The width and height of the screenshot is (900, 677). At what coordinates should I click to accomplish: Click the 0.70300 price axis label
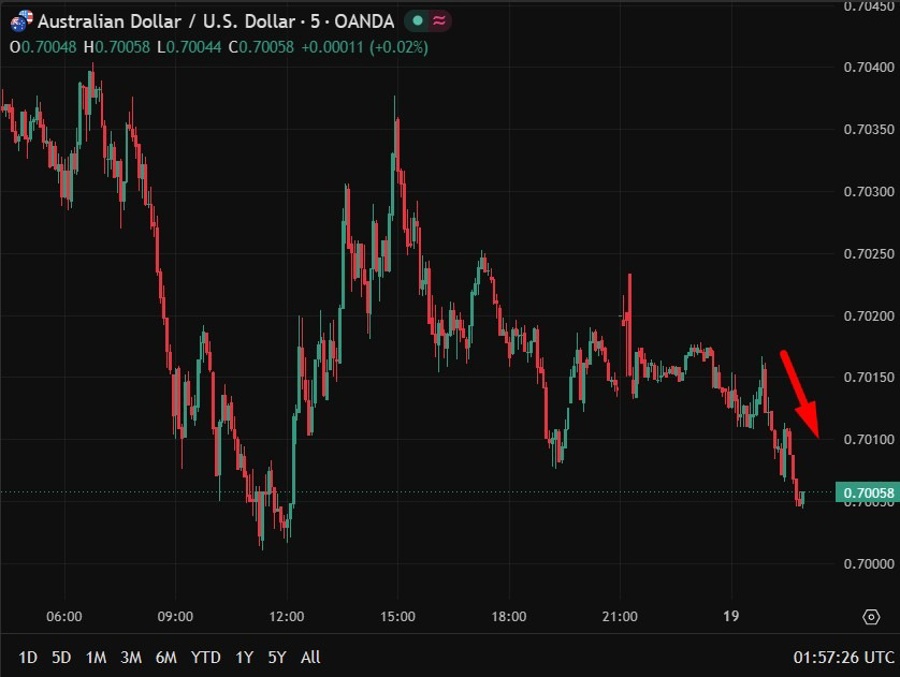coord(868,192)
